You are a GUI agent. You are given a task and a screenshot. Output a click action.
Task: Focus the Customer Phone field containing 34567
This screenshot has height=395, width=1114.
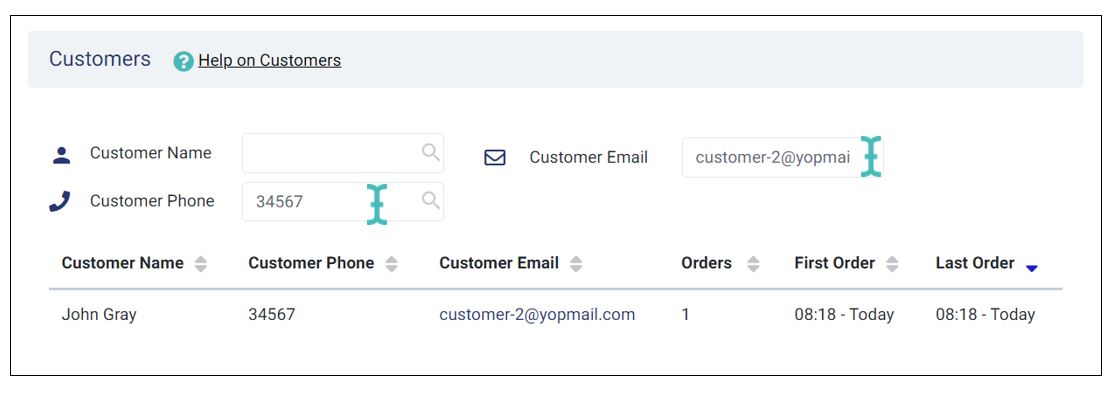(x=343, y=201)
